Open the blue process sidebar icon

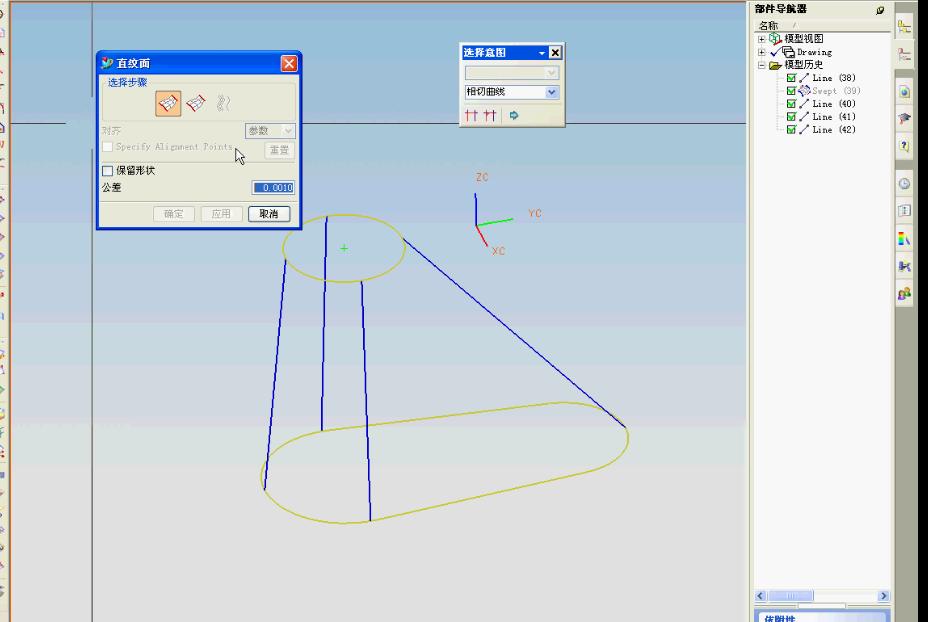coord(904,266)
